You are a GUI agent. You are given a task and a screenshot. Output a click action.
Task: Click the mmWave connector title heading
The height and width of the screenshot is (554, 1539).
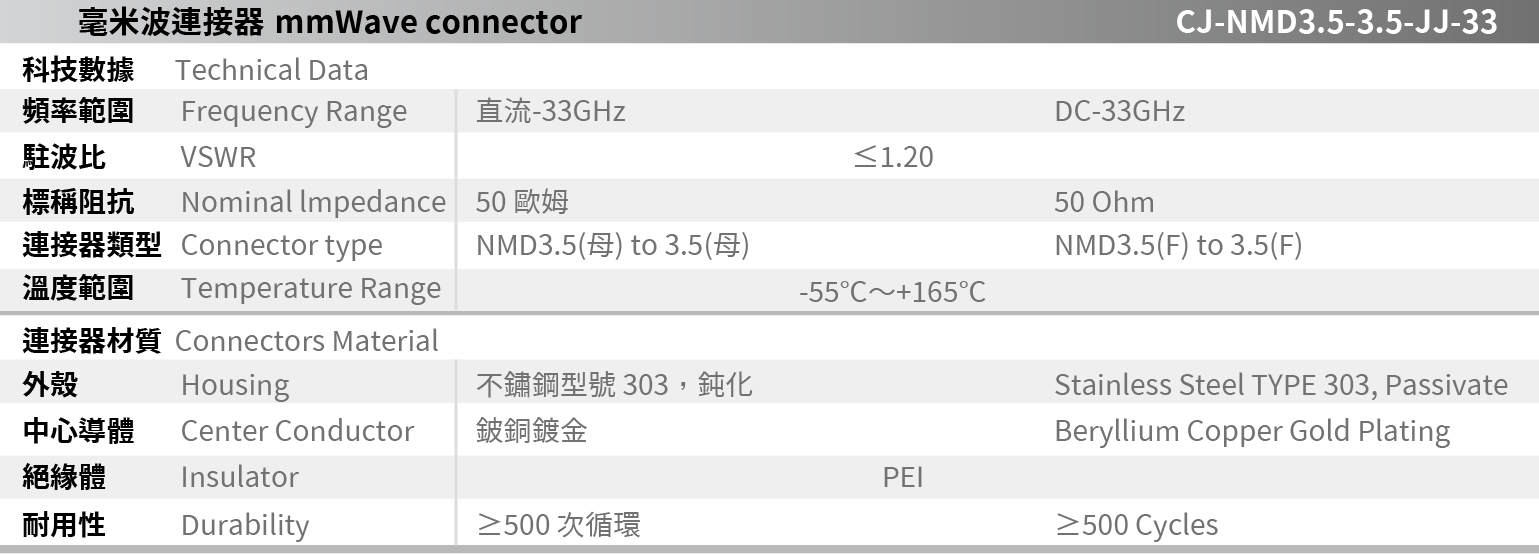(x=329, y=22)
